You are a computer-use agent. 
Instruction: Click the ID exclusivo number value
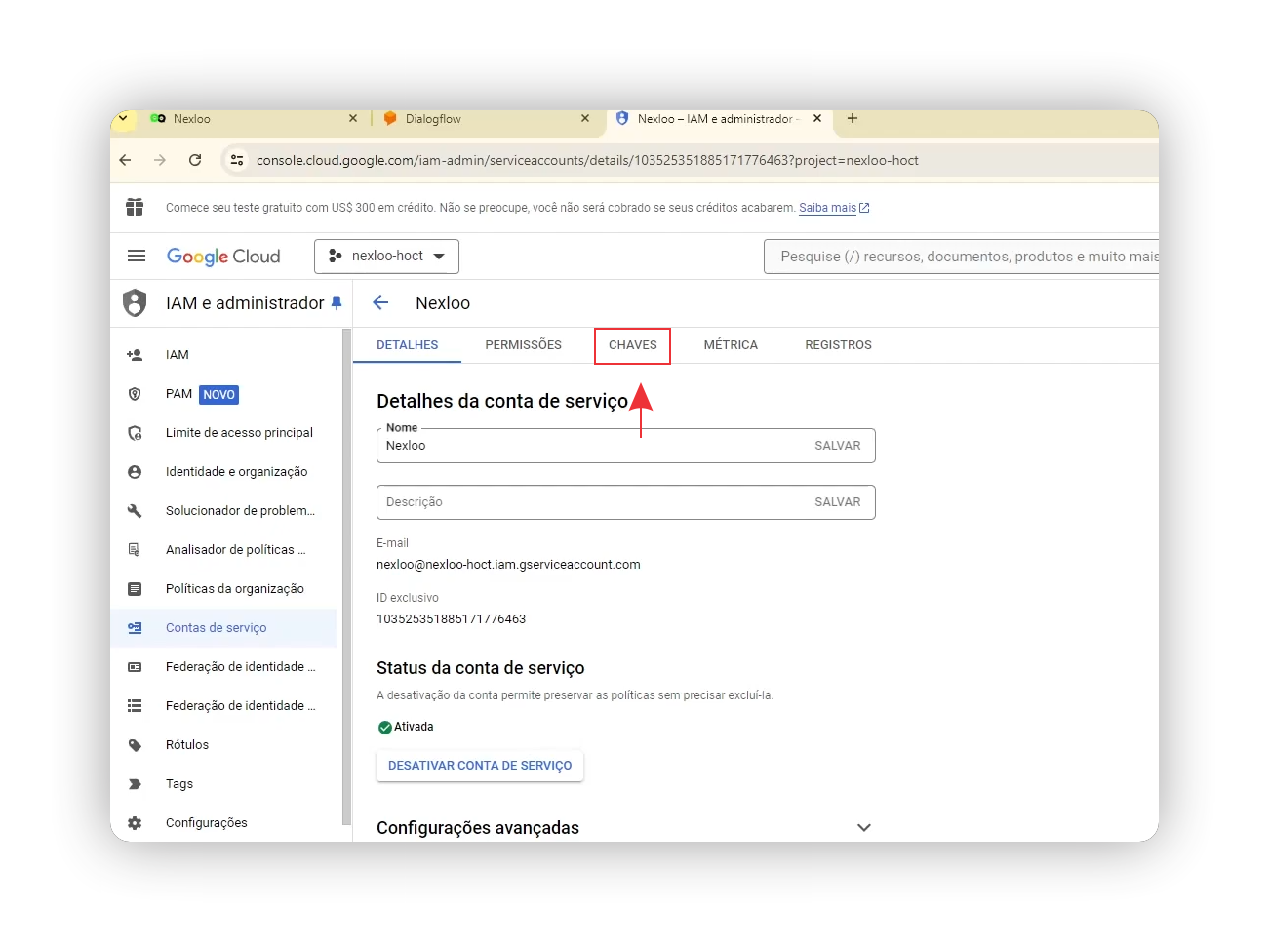click(451, 619)
